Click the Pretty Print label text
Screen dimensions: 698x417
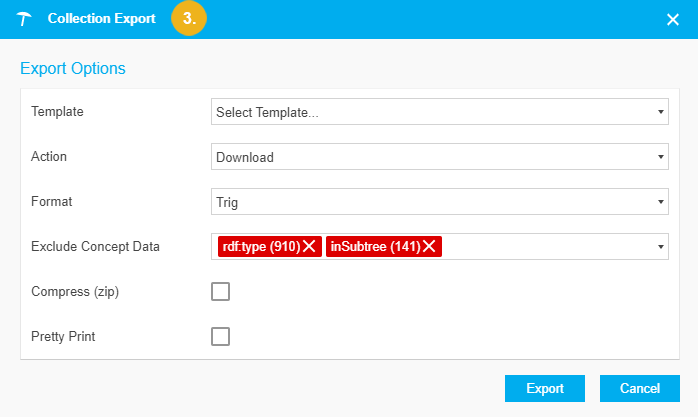coord(62,337)
